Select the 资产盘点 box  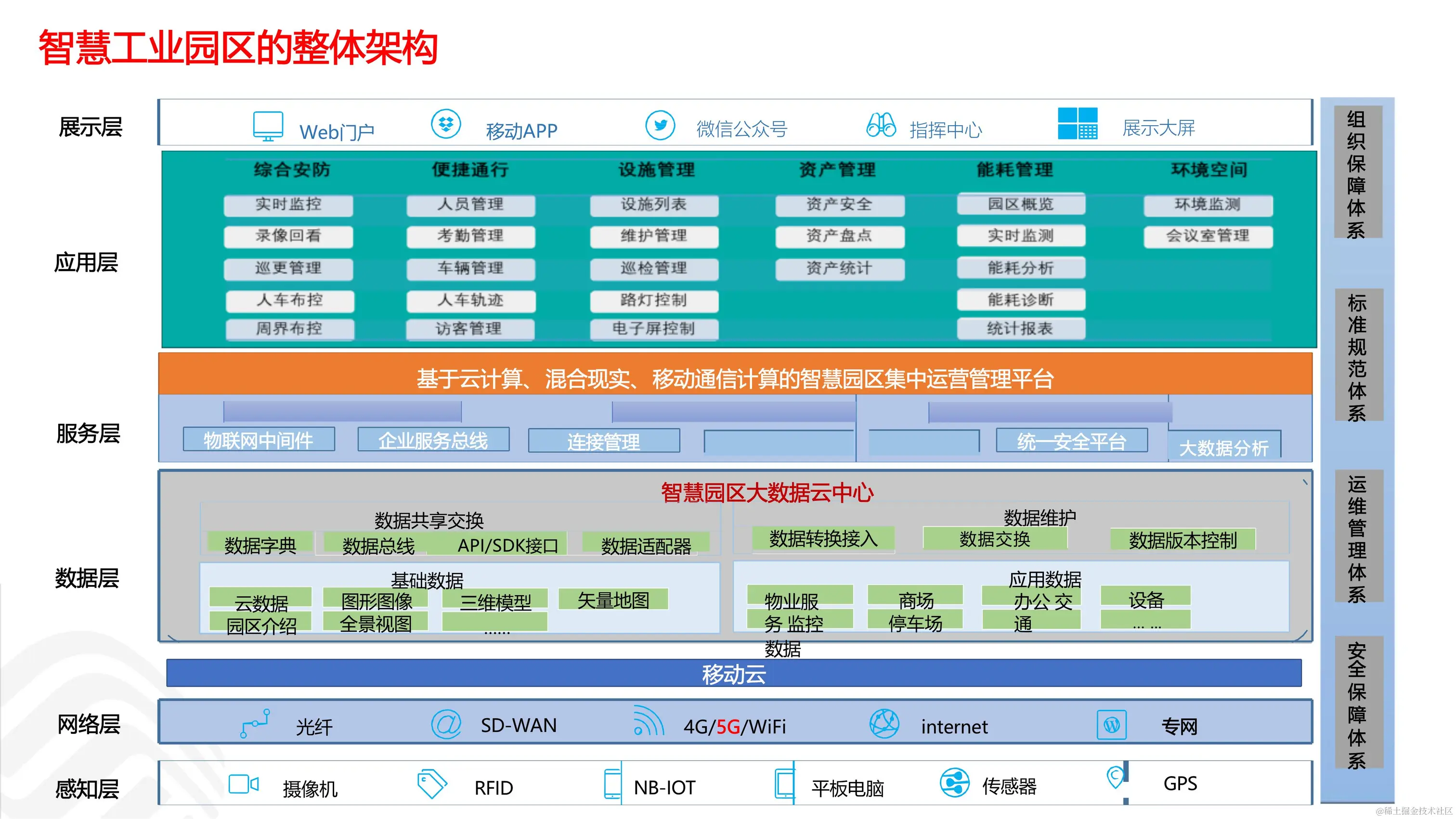point(839,236)
